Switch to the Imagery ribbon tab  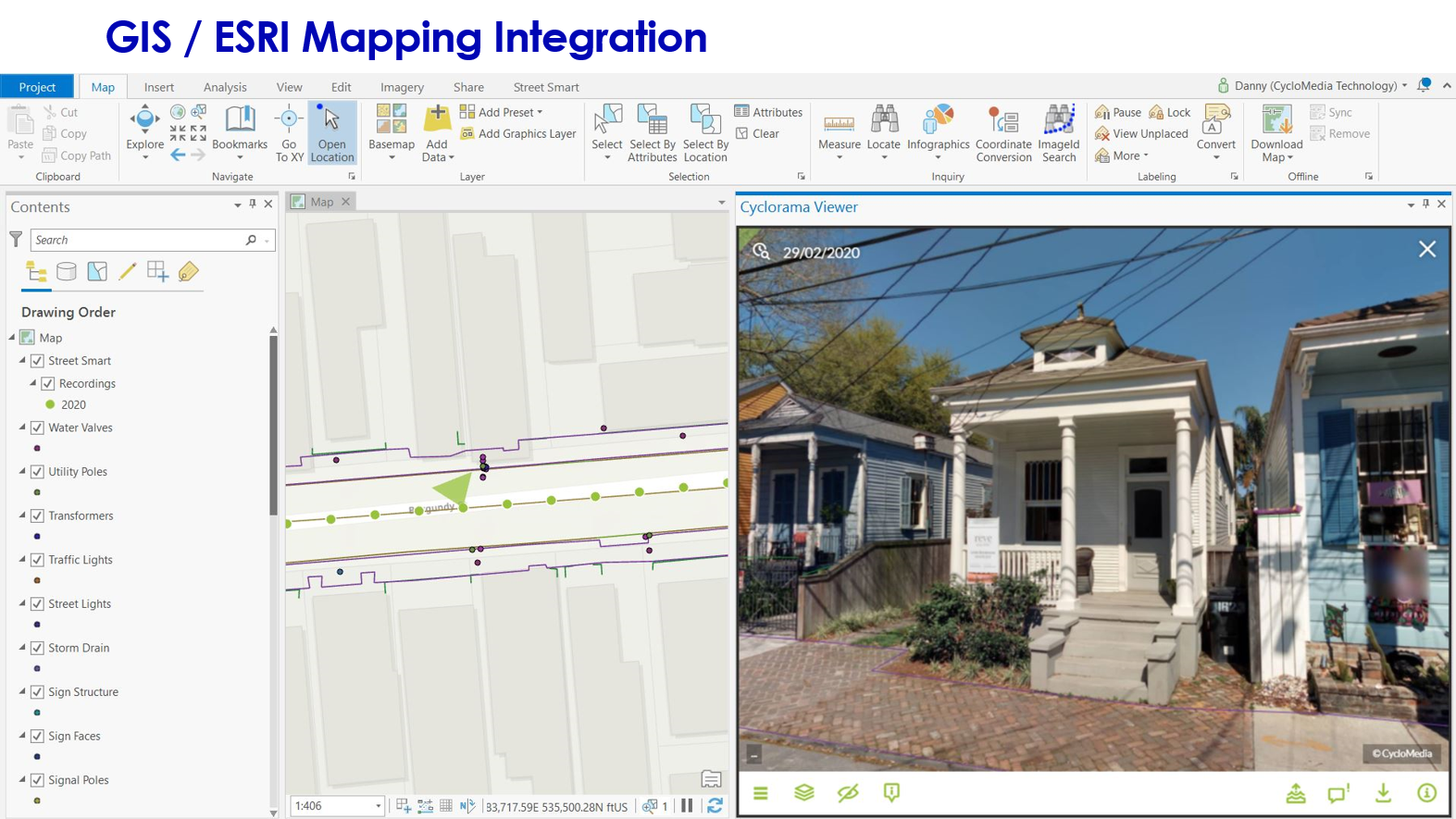tap(402, 87)
